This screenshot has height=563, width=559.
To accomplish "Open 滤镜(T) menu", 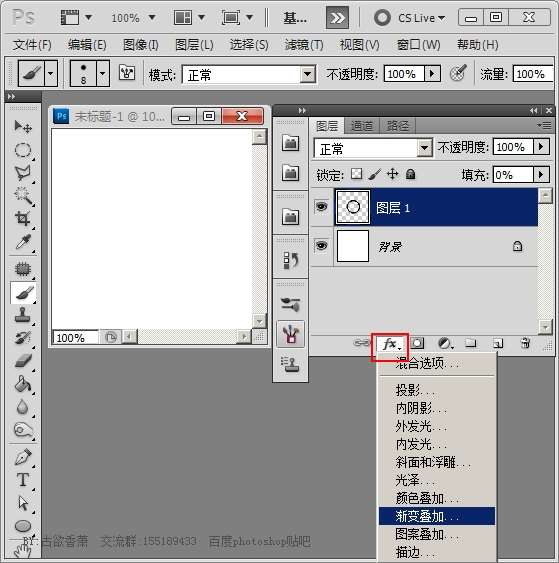I will [x=304, y=45].
